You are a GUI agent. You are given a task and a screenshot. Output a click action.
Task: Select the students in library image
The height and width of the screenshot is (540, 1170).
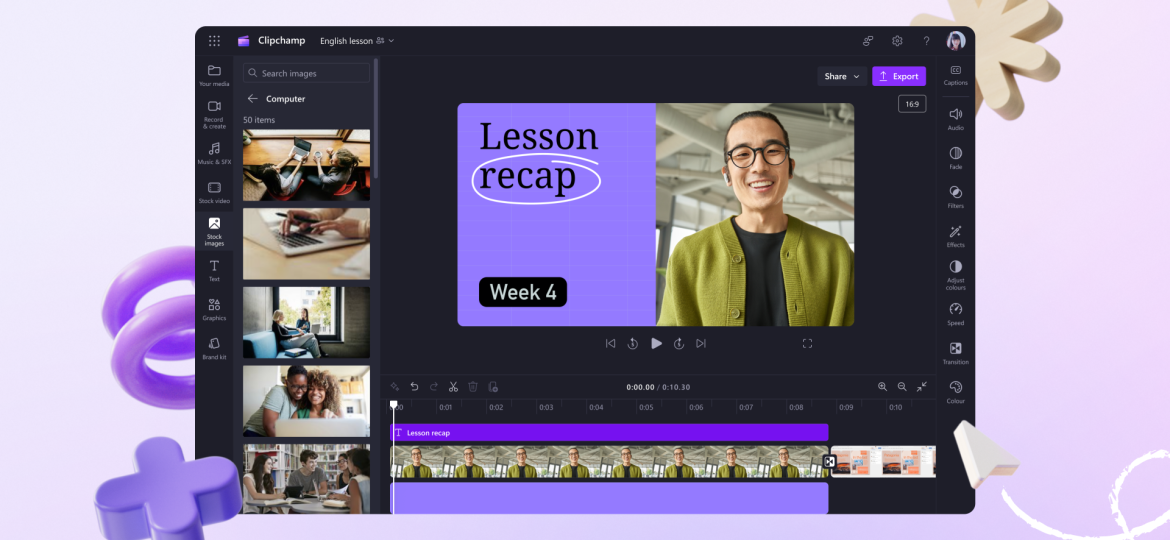coord(306,479)
